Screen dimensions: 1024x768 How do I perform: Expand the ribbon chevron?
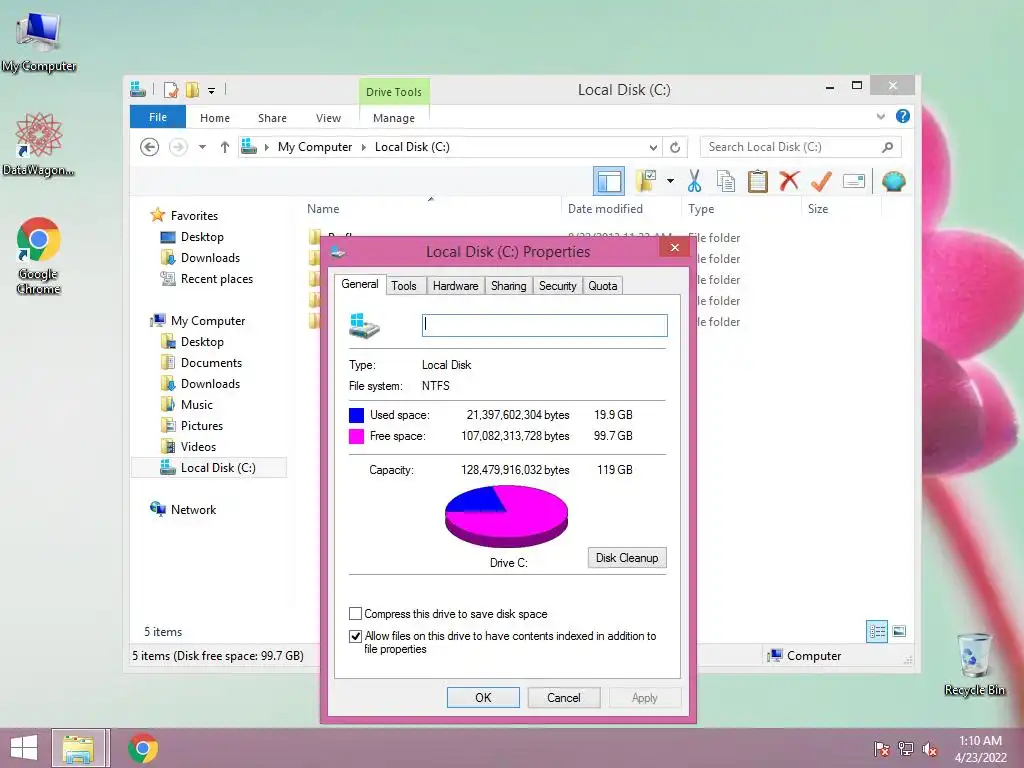[880, 117]
